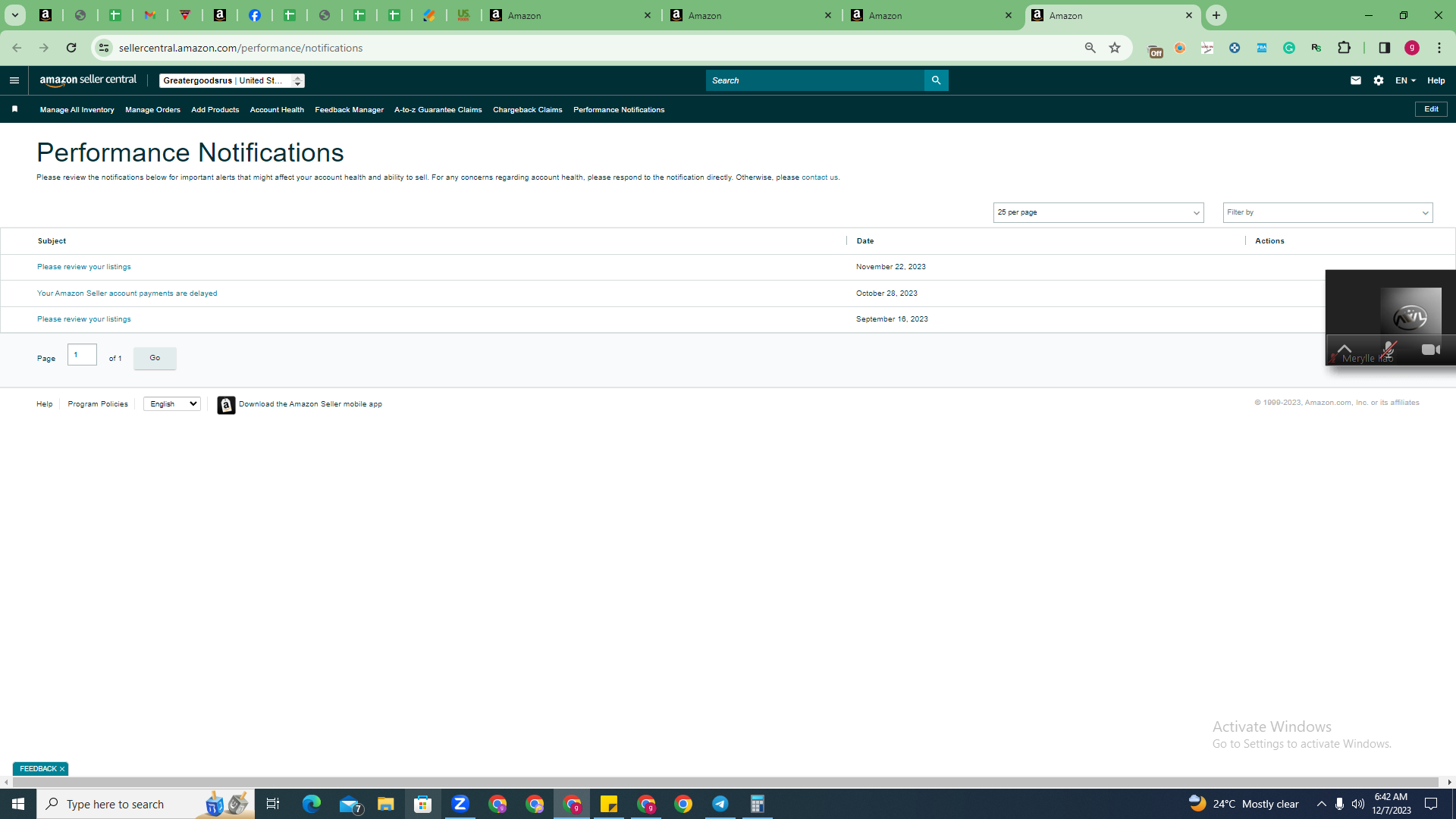Go back to the previous page

pyautogui.click(x=17, y=48)
